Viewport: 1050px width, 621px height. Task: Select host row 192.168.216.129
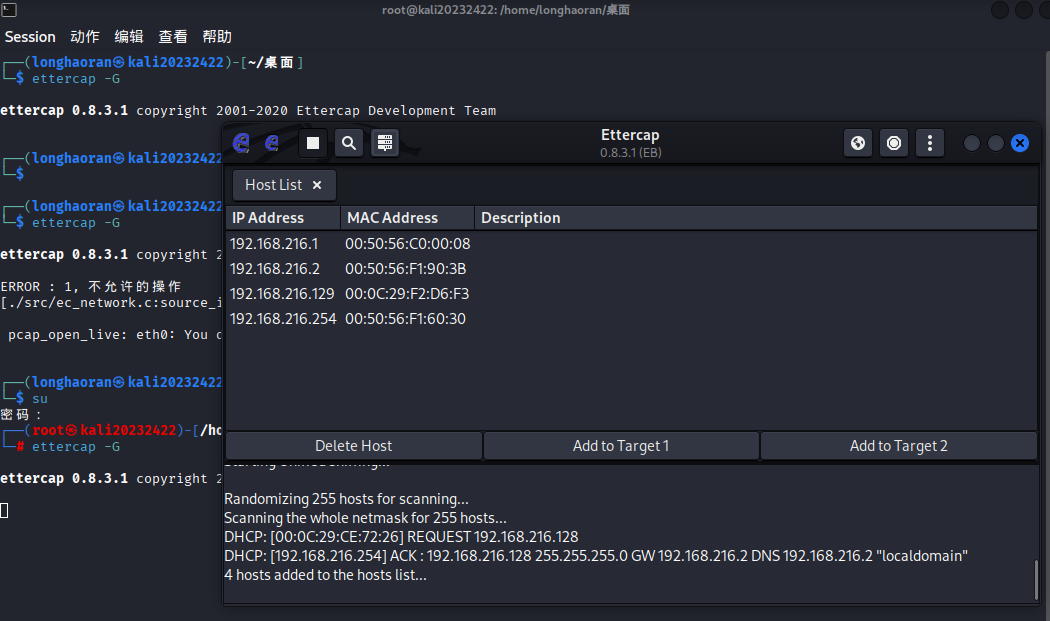631,294
